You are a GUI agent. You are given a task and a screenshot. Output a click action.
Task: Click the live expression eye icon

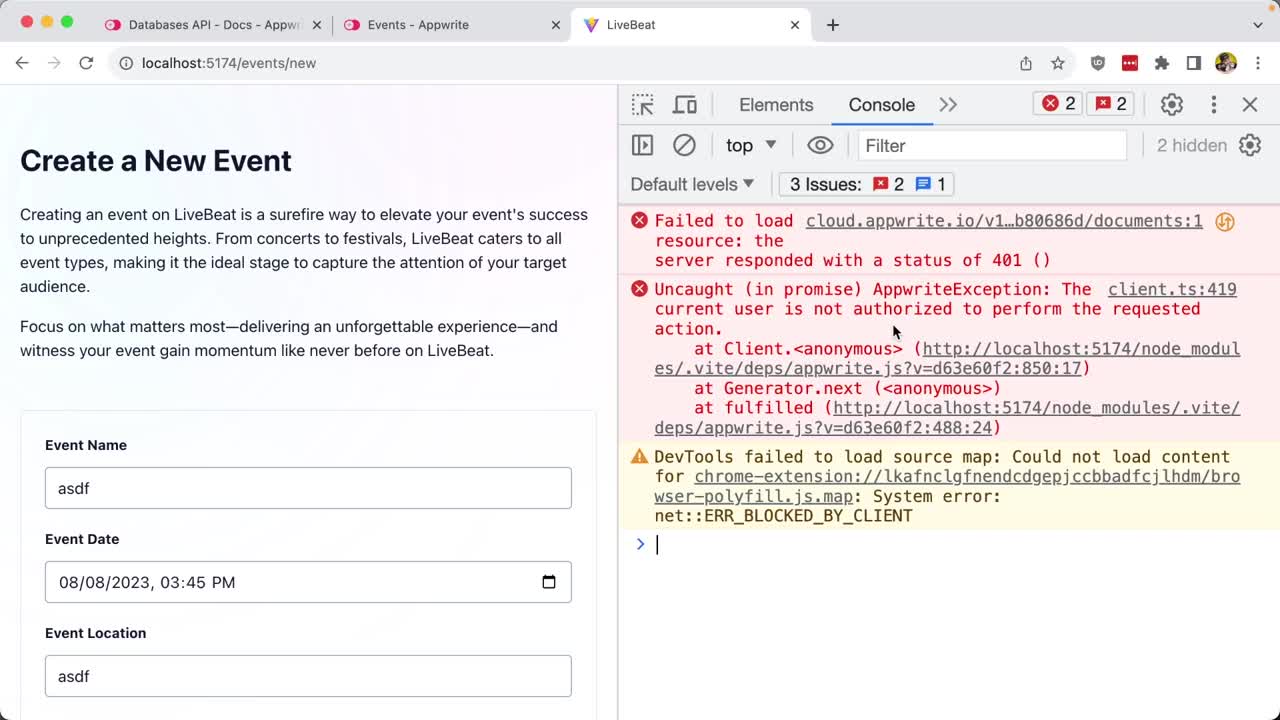820,146
